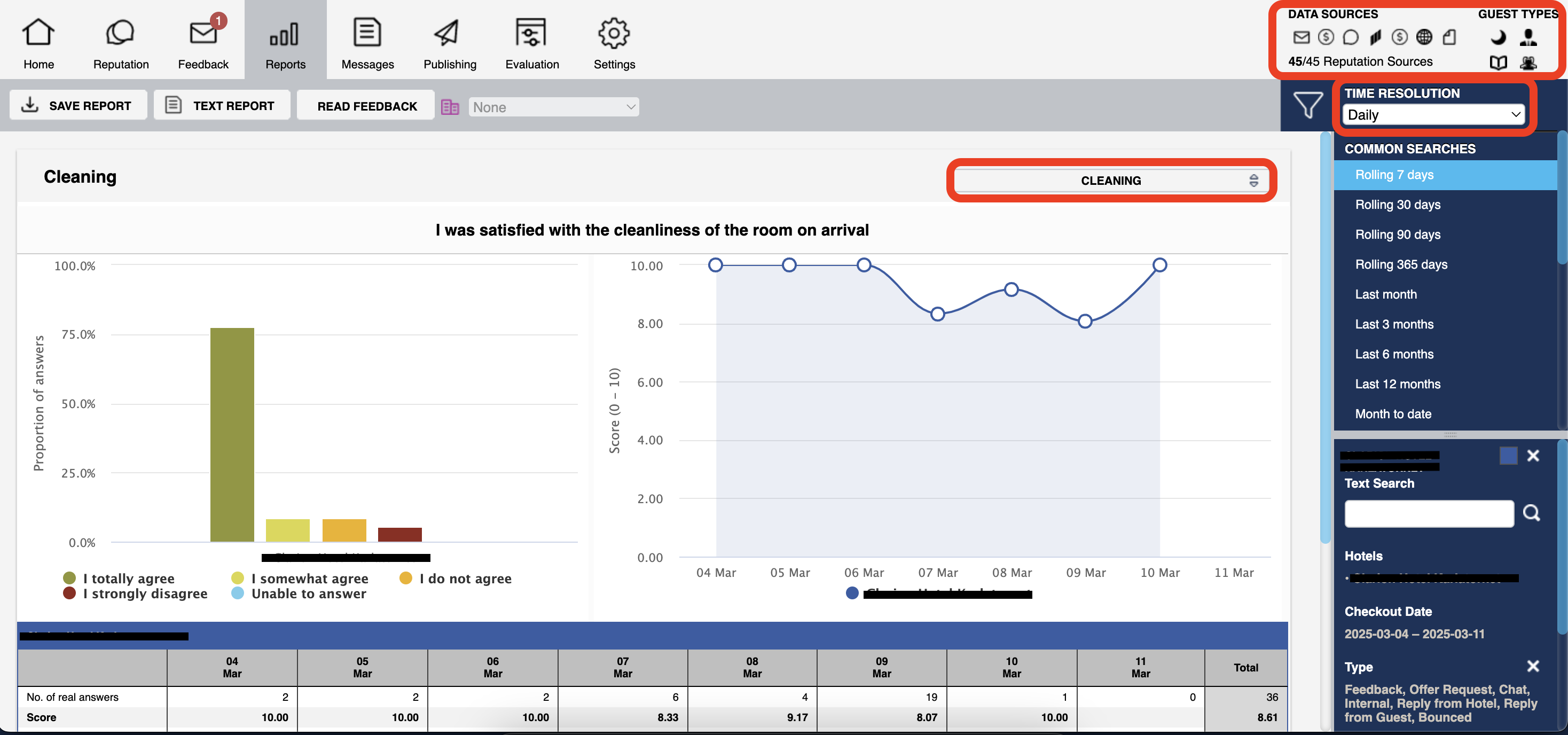
Task: Click the Text Search magnifier icon
Action: (1532, 513)
